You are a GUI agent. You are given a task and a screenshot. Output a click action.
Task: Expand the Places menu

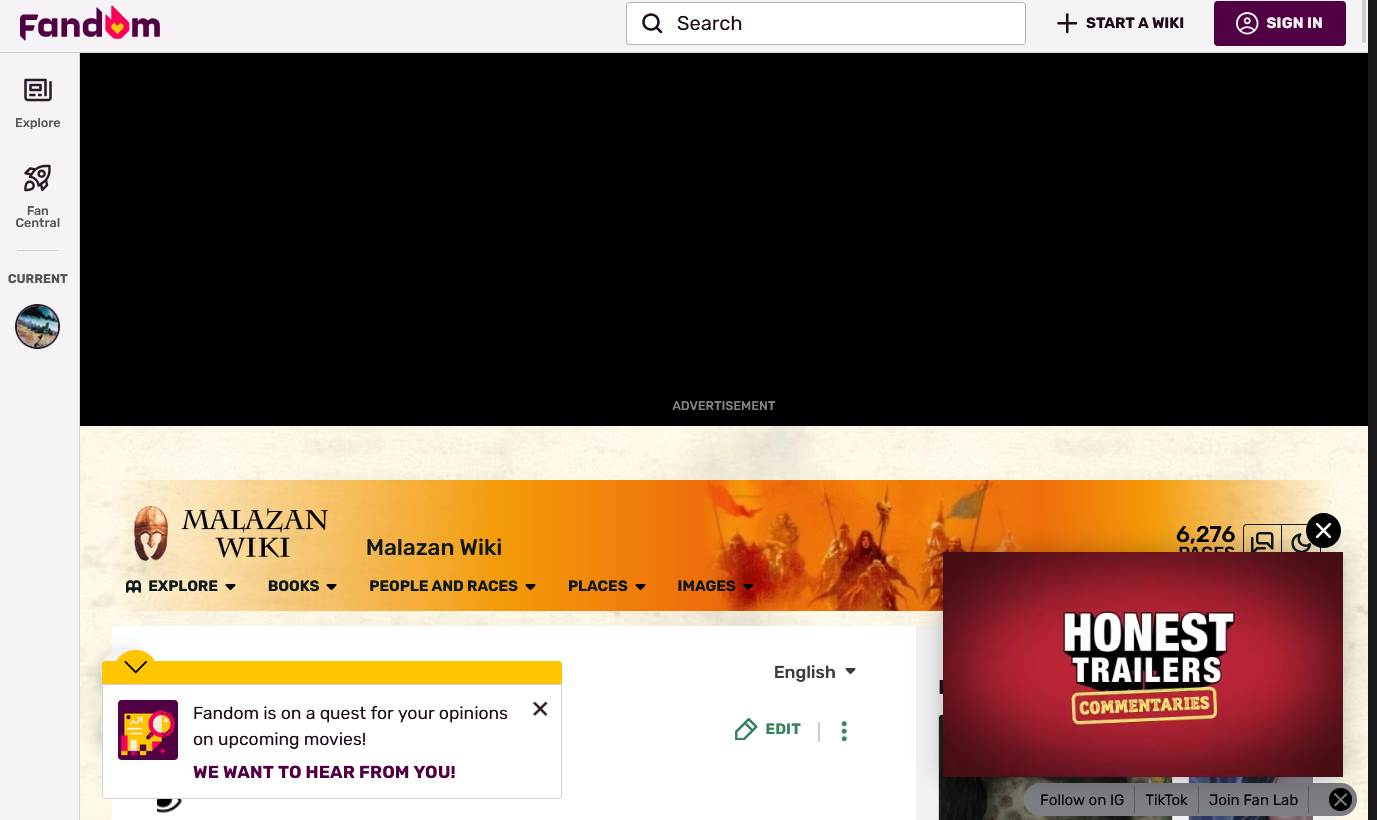pyautogui.click(x=607, y=586)
